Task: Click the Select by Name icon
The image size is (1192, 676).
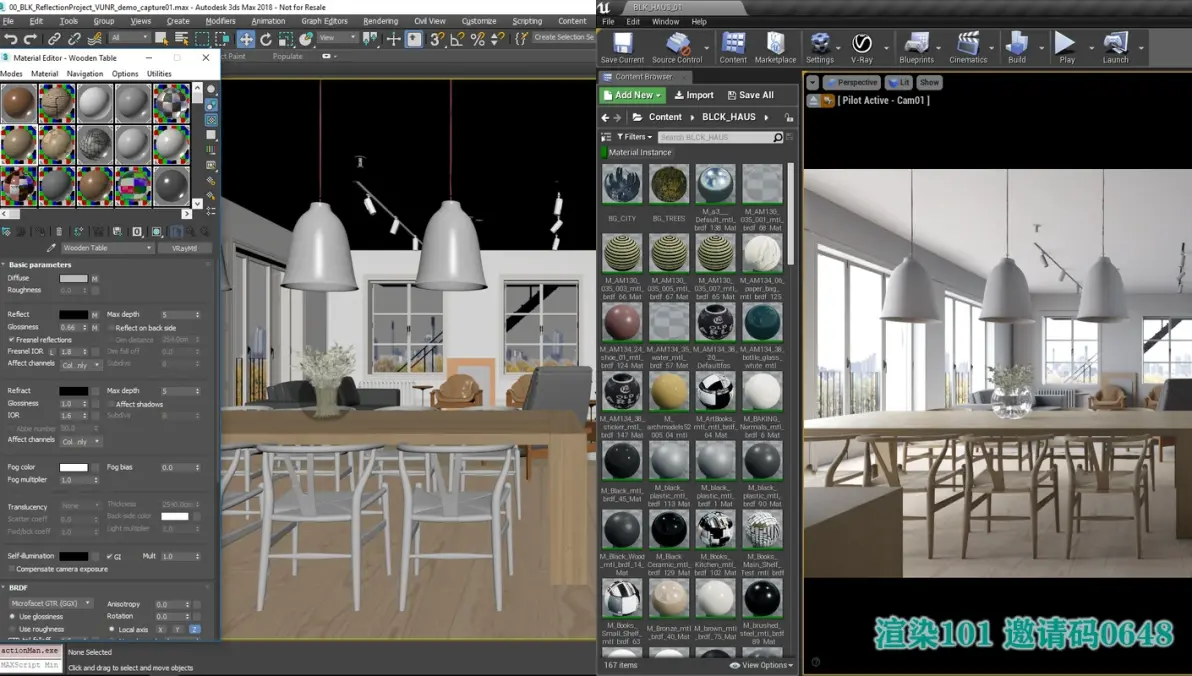Action: (182, 38)
